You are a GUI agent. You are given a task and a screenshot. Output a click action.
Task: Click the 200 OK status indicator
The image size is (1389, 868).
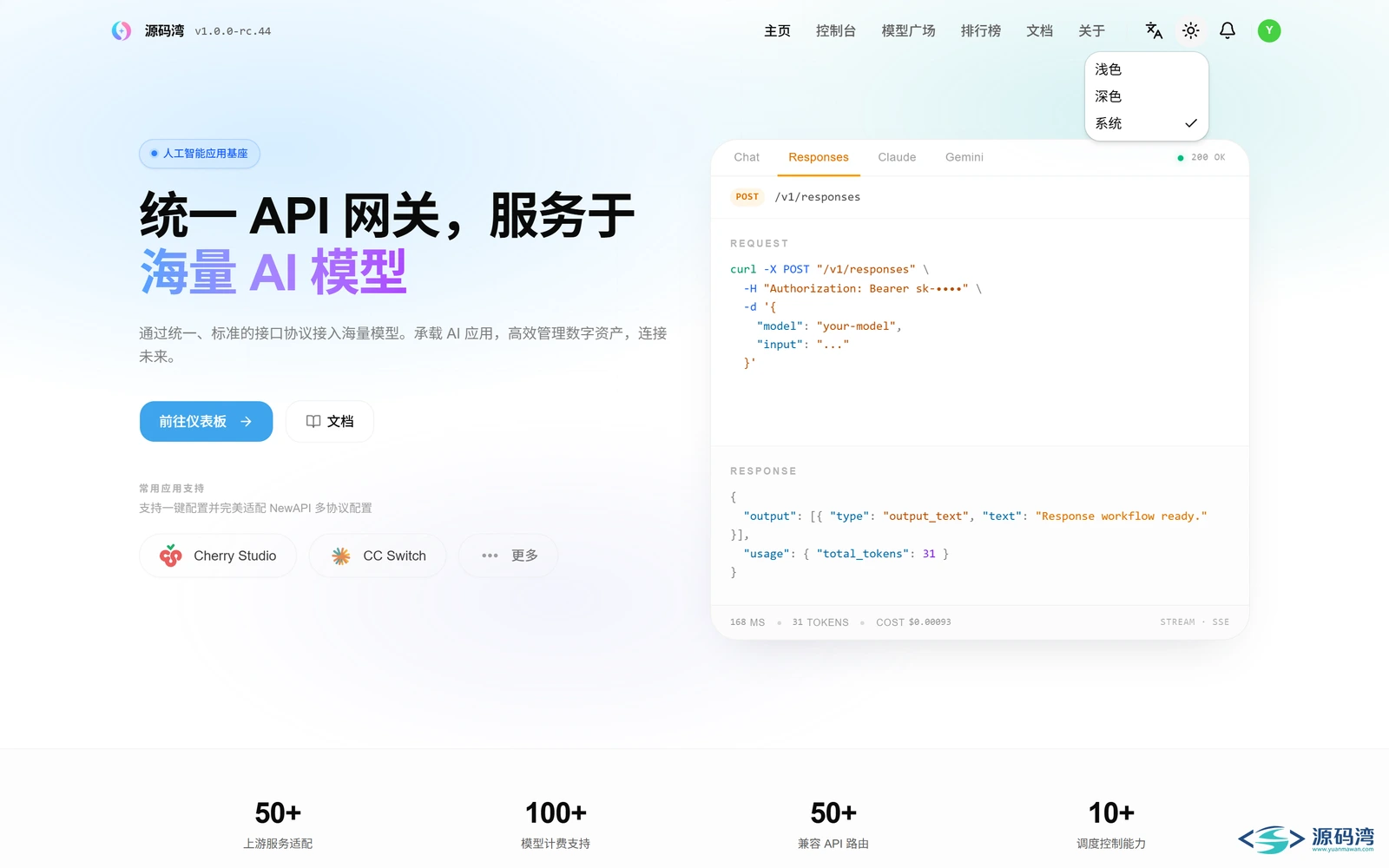point(1201,157)
